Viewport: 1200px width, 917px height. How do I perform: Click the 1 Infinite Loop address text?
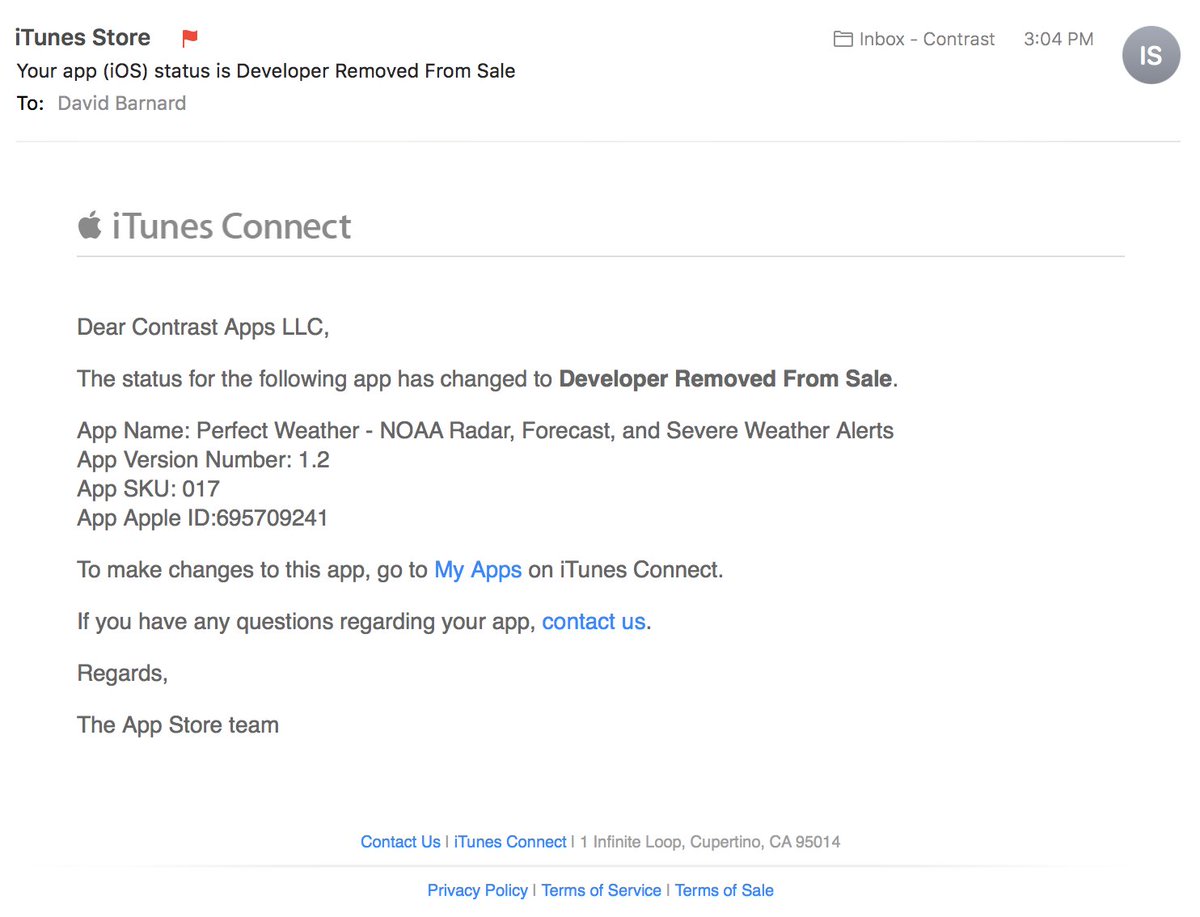click(711, 842)
